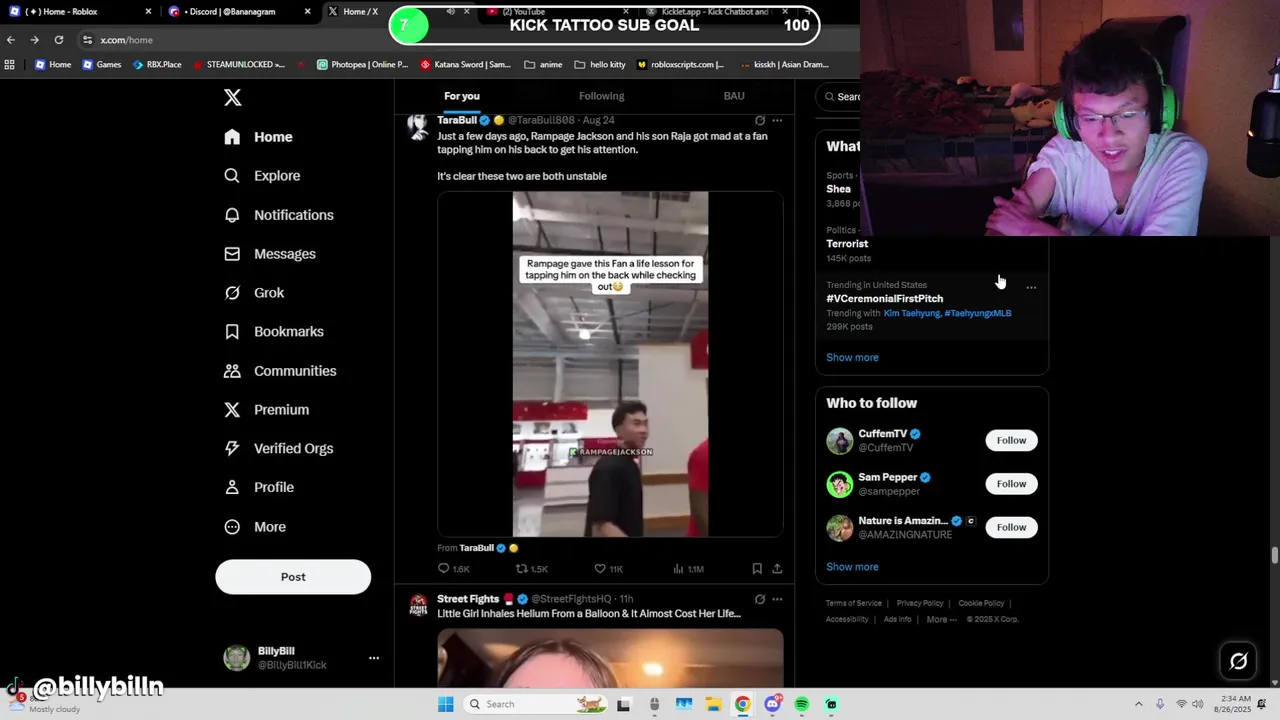
Task: Follow CuffemTV
Action: tap(1011, 441)
